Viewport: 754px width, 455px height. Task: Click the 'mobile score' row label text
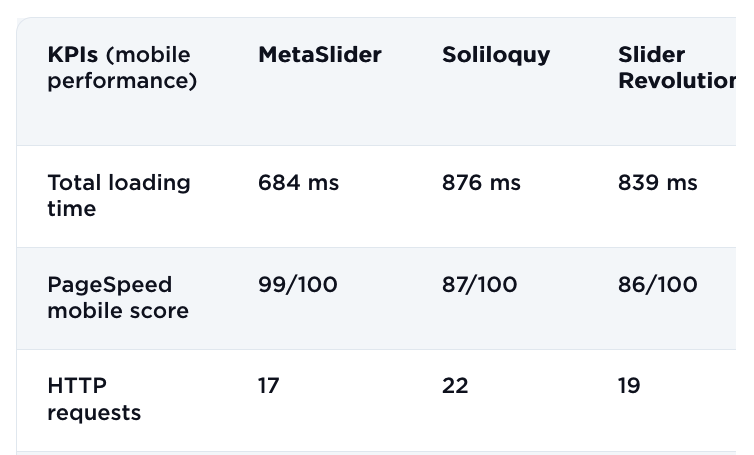click(x=118, y=311)
